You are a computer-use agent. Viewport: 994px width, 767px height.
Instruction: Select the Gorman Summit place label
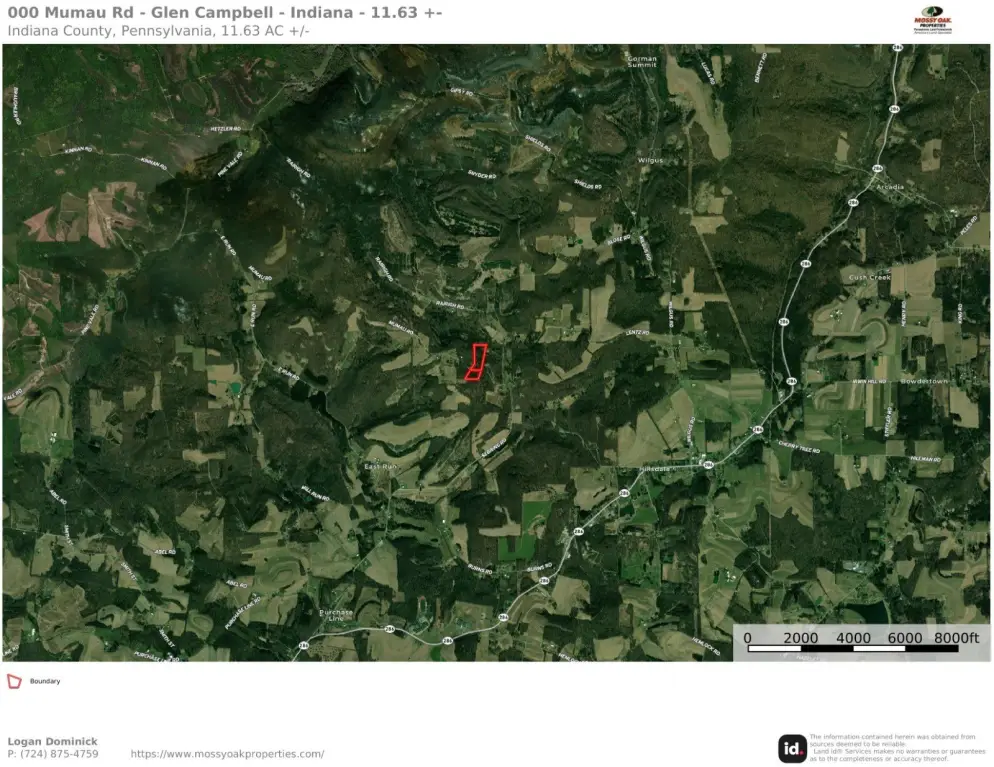click(642, 61)
